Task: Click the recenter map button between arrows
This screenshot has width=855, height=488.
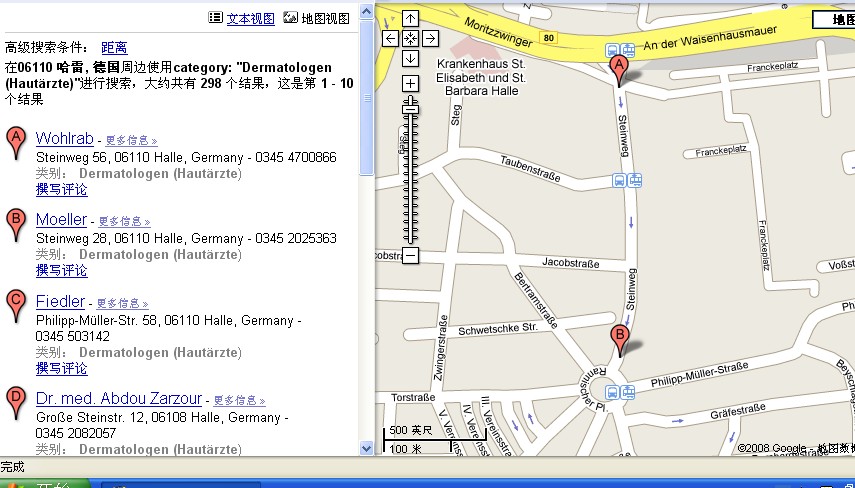Action: [411, 39]
